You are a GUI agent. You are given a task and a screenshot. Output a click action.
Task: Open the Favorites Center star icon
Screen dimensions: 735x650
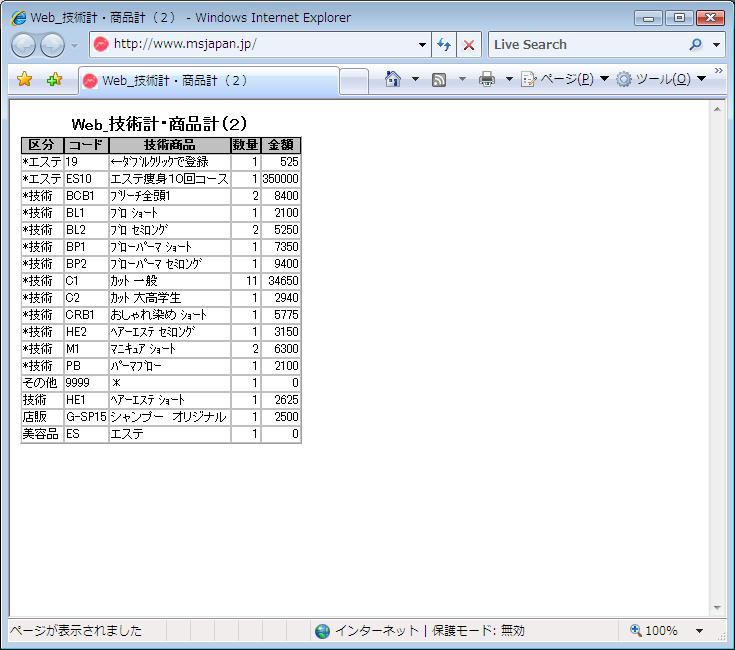coord(24,80)
